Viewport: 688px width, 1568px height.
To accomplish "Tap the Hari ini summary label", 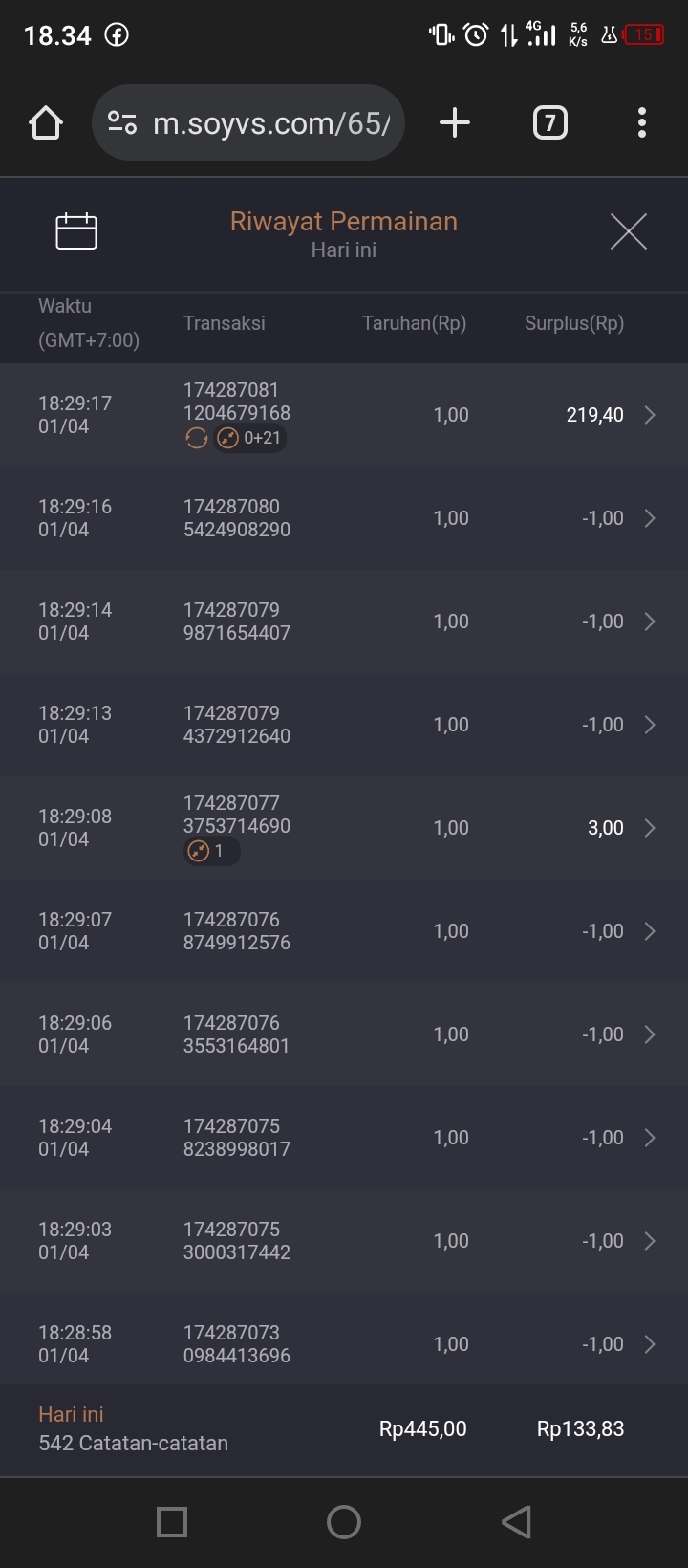I will 71,1415.
